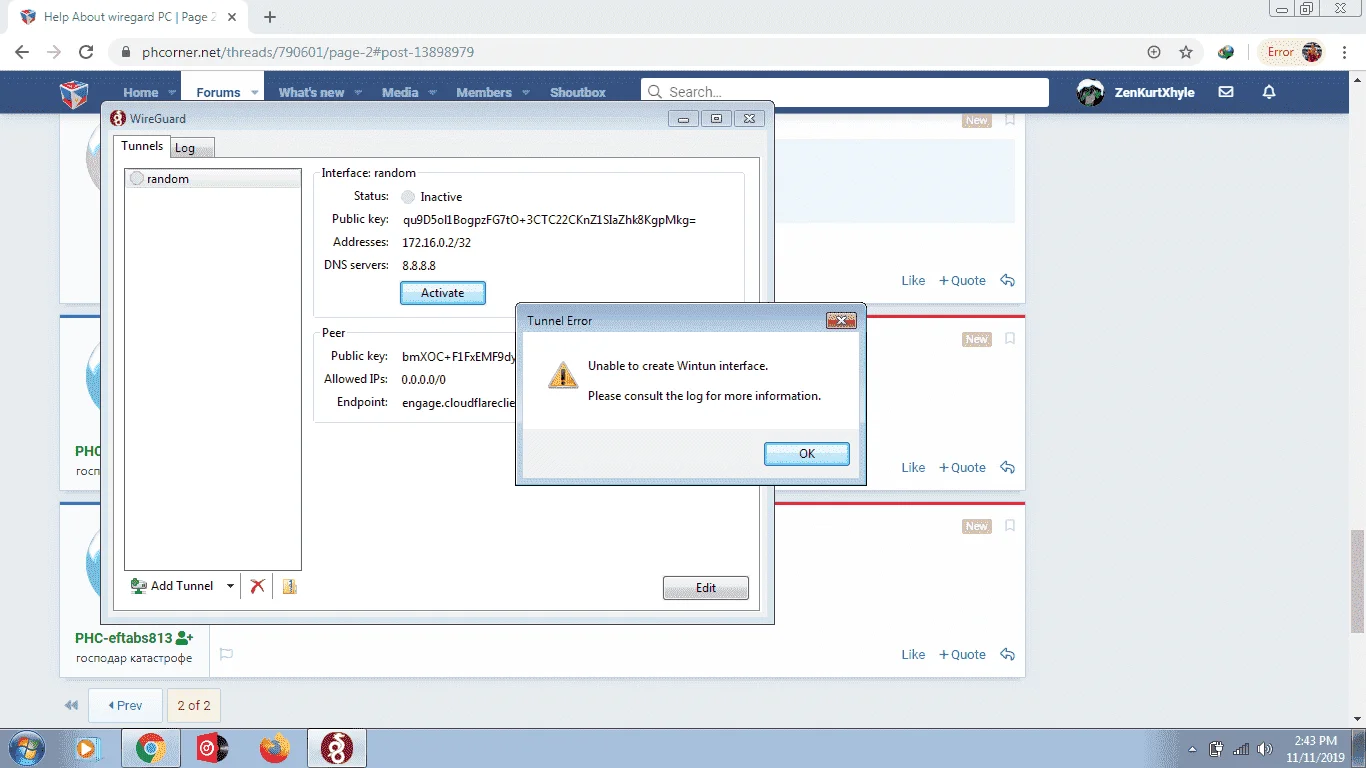
Task: Select the Tunnels tab
Action: [x=142, y=146]
